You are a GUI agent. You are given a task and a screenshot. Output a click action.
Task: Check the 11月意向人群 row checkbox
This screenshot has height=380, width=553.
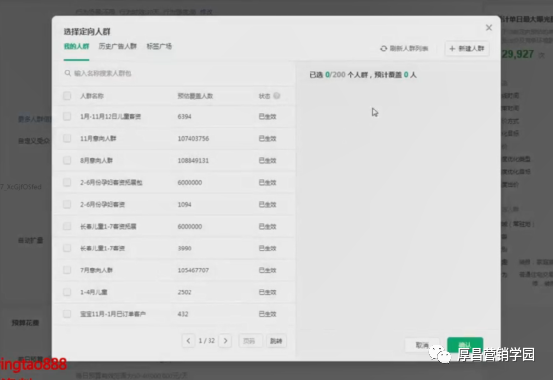pos(67,138)
